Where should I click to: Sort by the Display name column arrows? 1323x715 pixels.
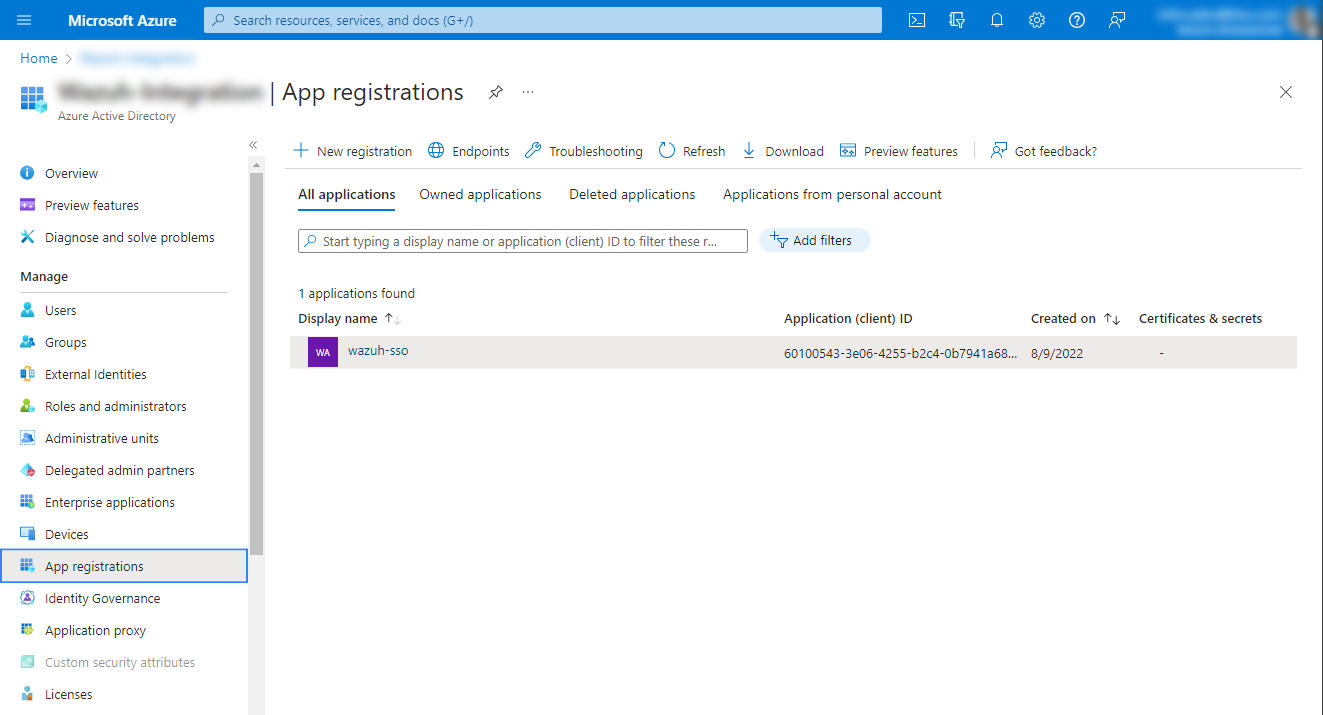(392, 318)
